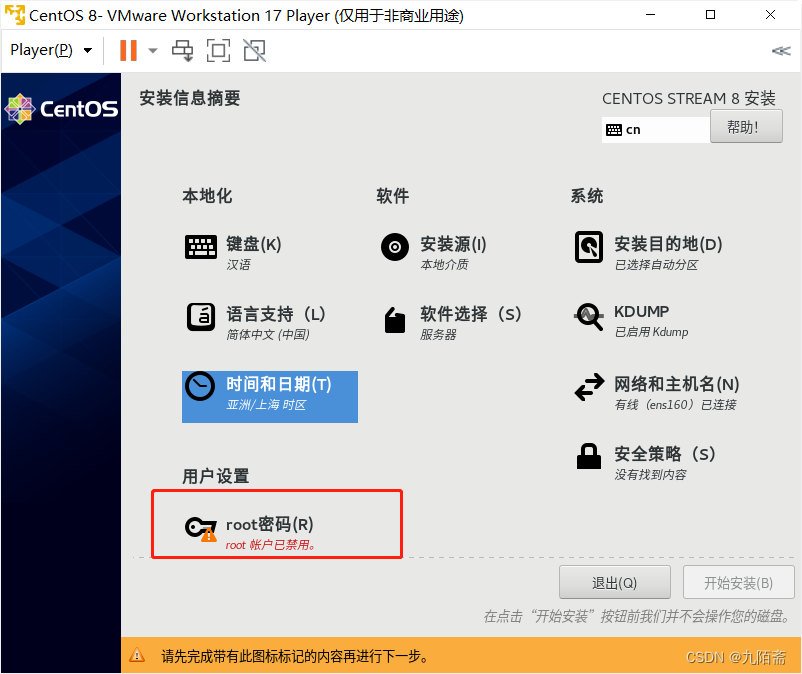Click the '服务器' subtitle text
Image resolution: width=802 pixels, height=674 pixels.
tap(438, 334)
